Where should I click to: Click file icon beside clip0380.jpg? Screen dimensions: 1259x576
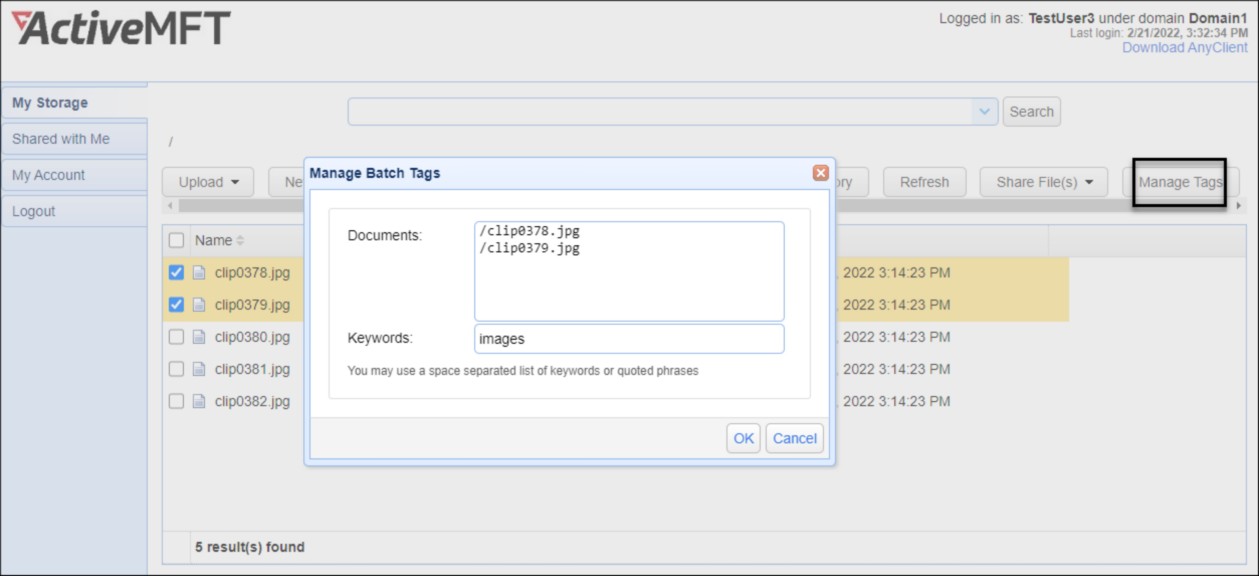click(x=199, y=337)
